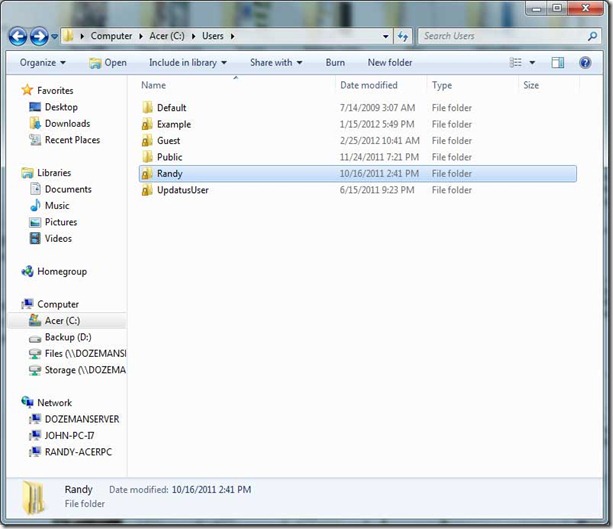Open the Storage network drive

(x=85, y=370)
